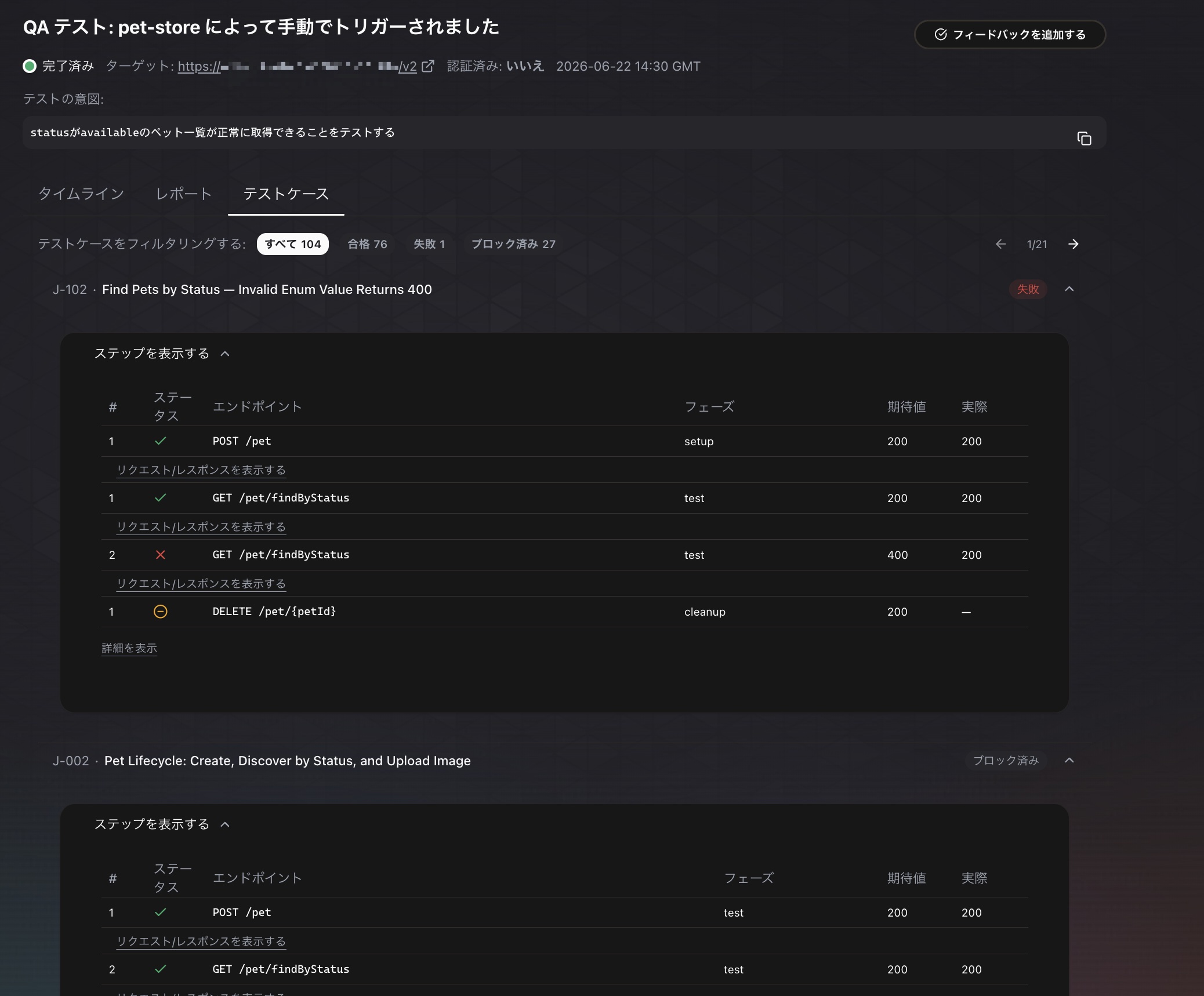Click the setup phase cell

(x=699, y=441)
